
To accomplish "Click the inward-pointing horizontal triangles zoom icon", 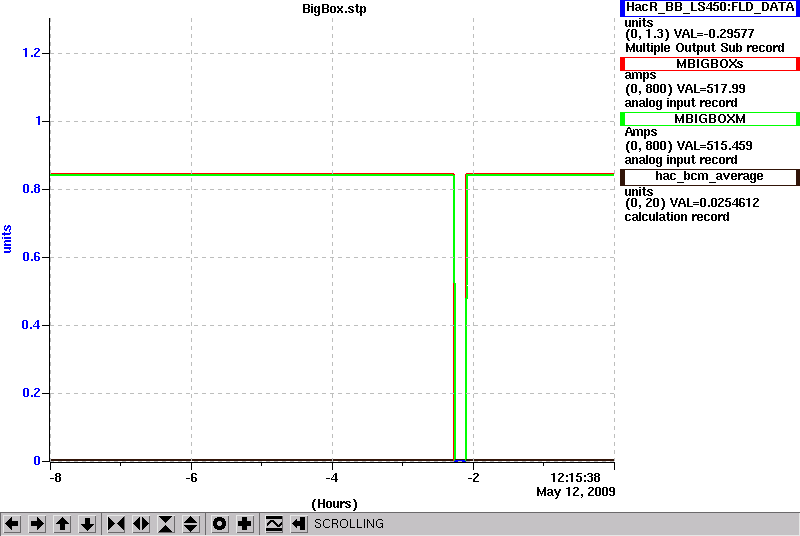I will [x=116, y=524].
